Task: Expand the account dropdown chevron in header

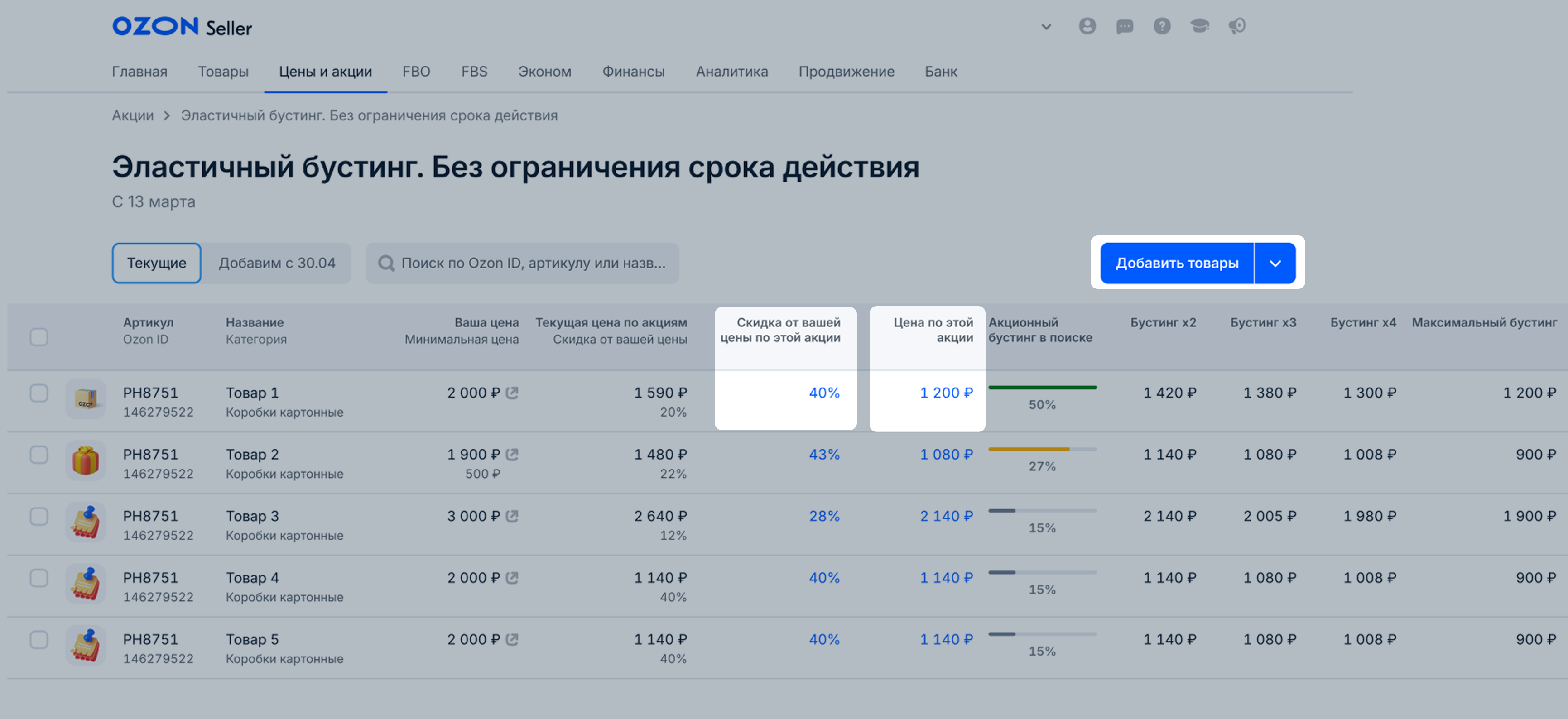Action: pos(1046,27)
